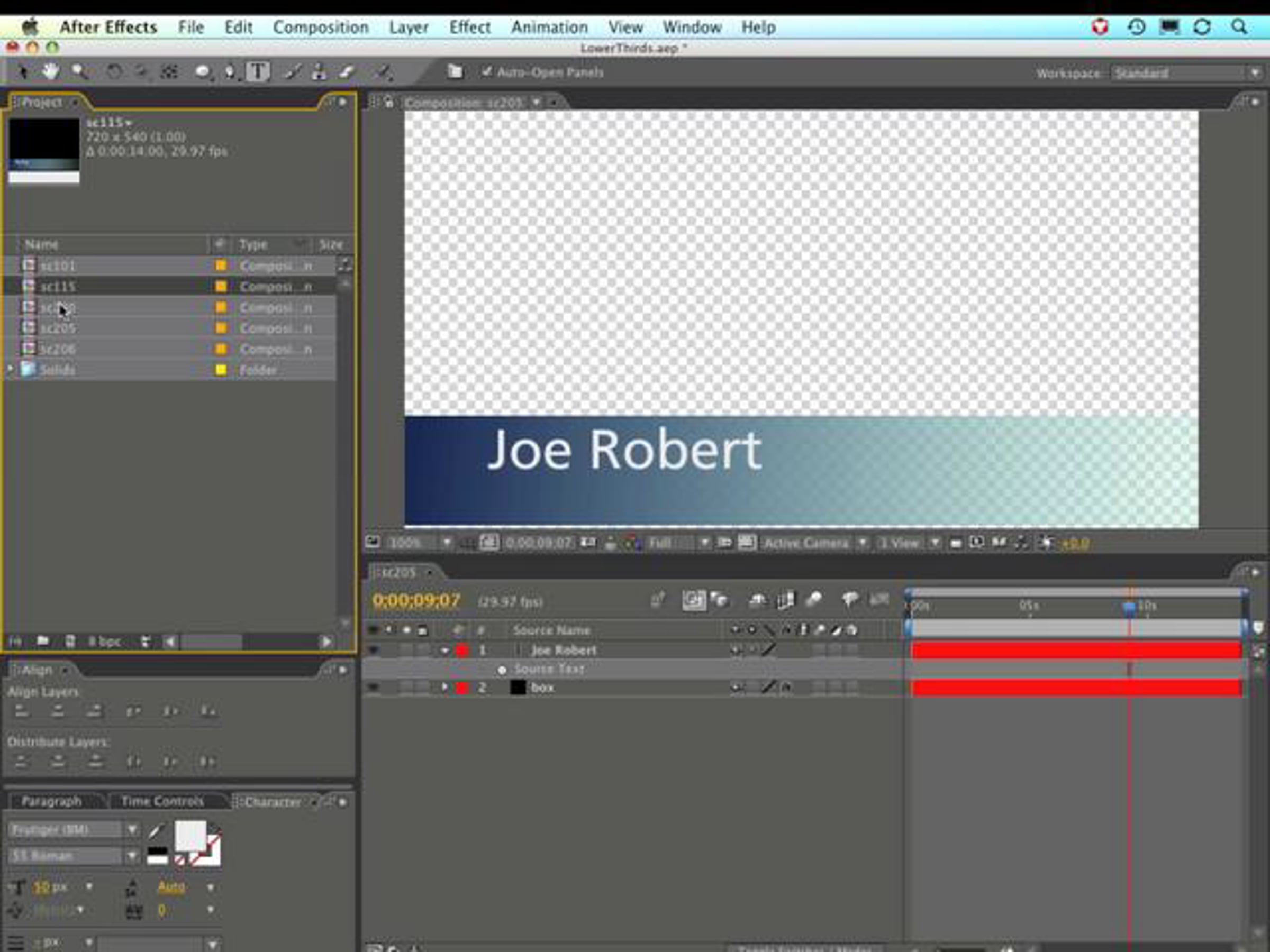Select the Pen tool

pyautogui.click(x=230, y=72)
